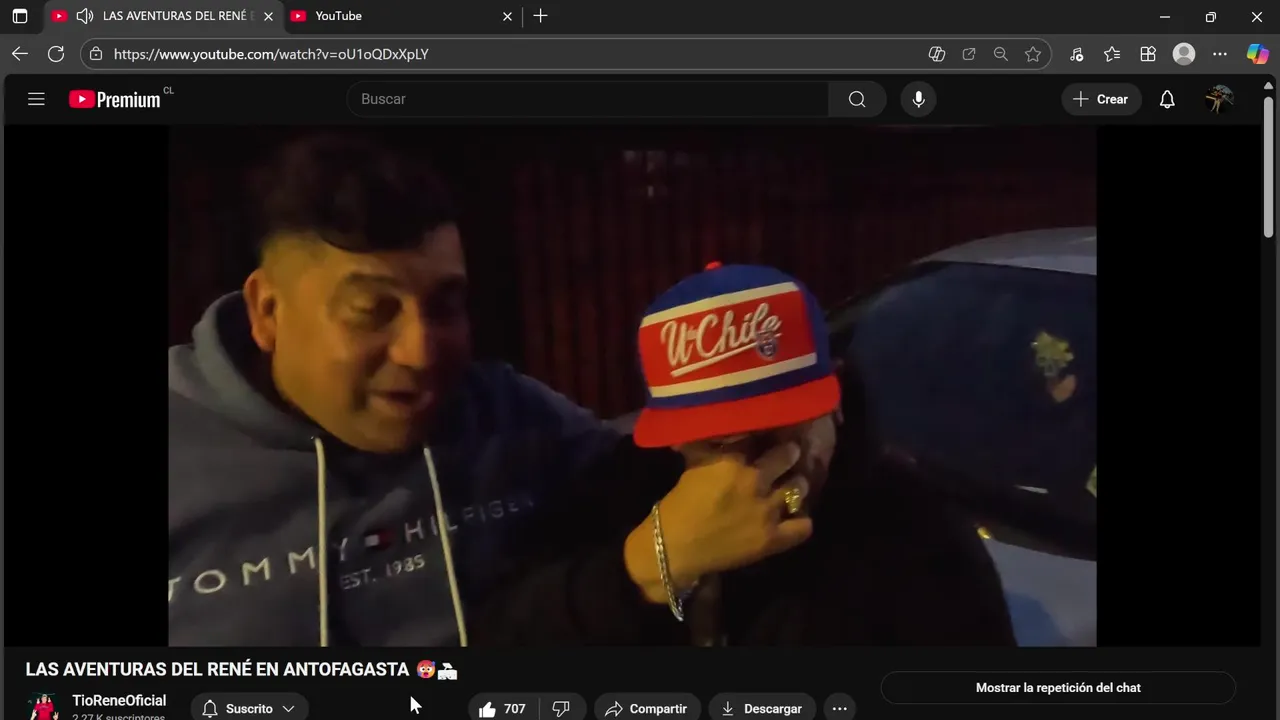This screenshot has height=720, width=1280.
Task: View site information lock icon
Action: (x=96, y=54)
